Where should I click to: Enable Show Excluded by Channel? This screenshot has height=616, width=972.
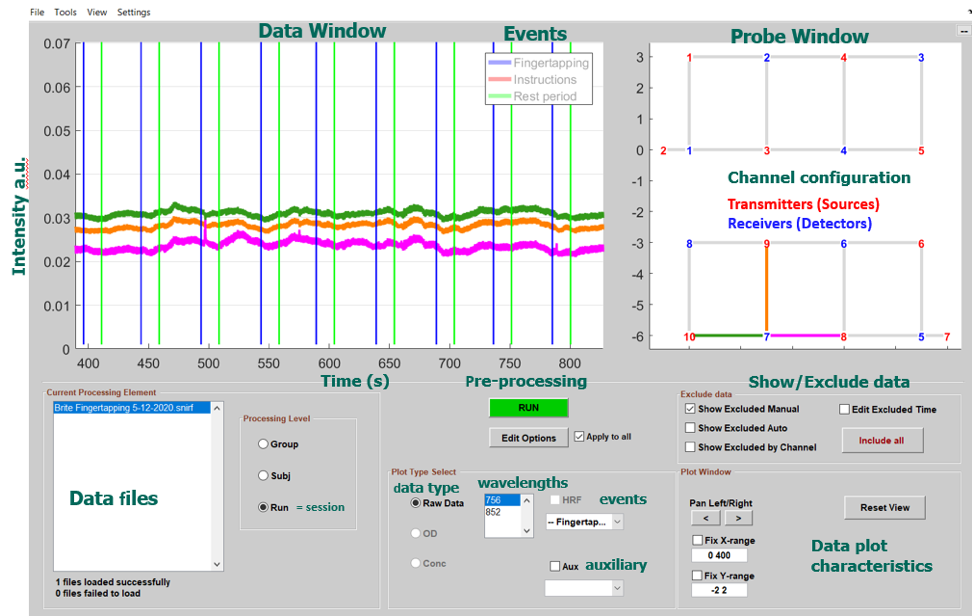[x=690, y=446]
